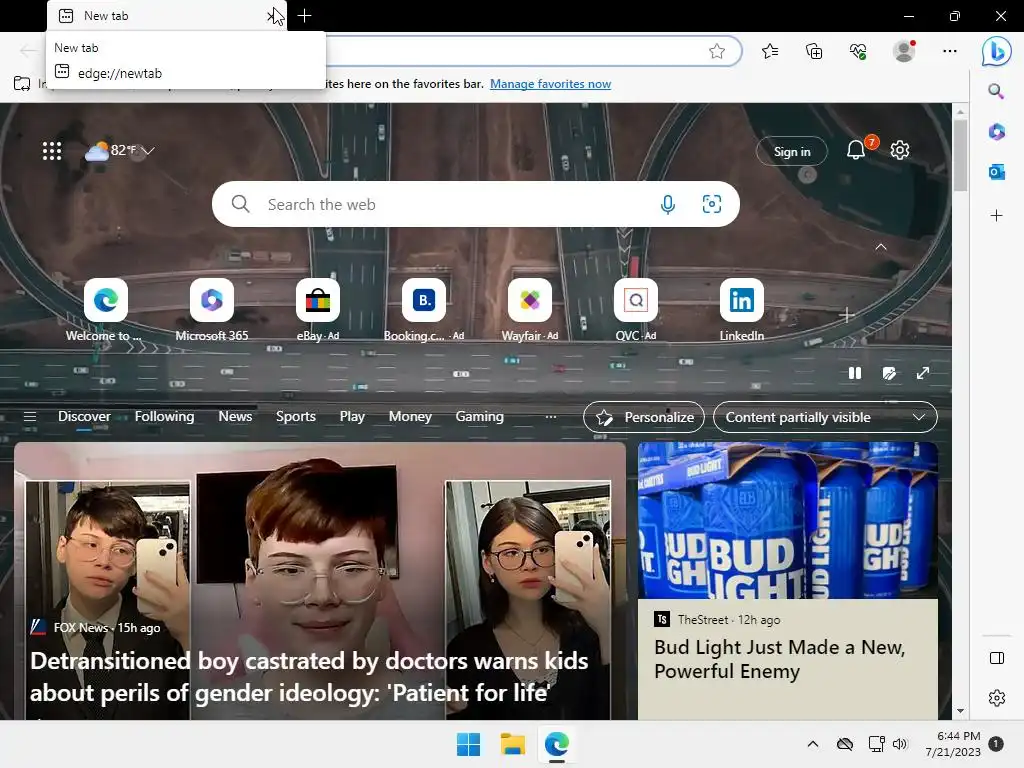The image size is (1024, 768).
Task: Pause the background video
Action: pyautogui.click(x=854, y=373)
